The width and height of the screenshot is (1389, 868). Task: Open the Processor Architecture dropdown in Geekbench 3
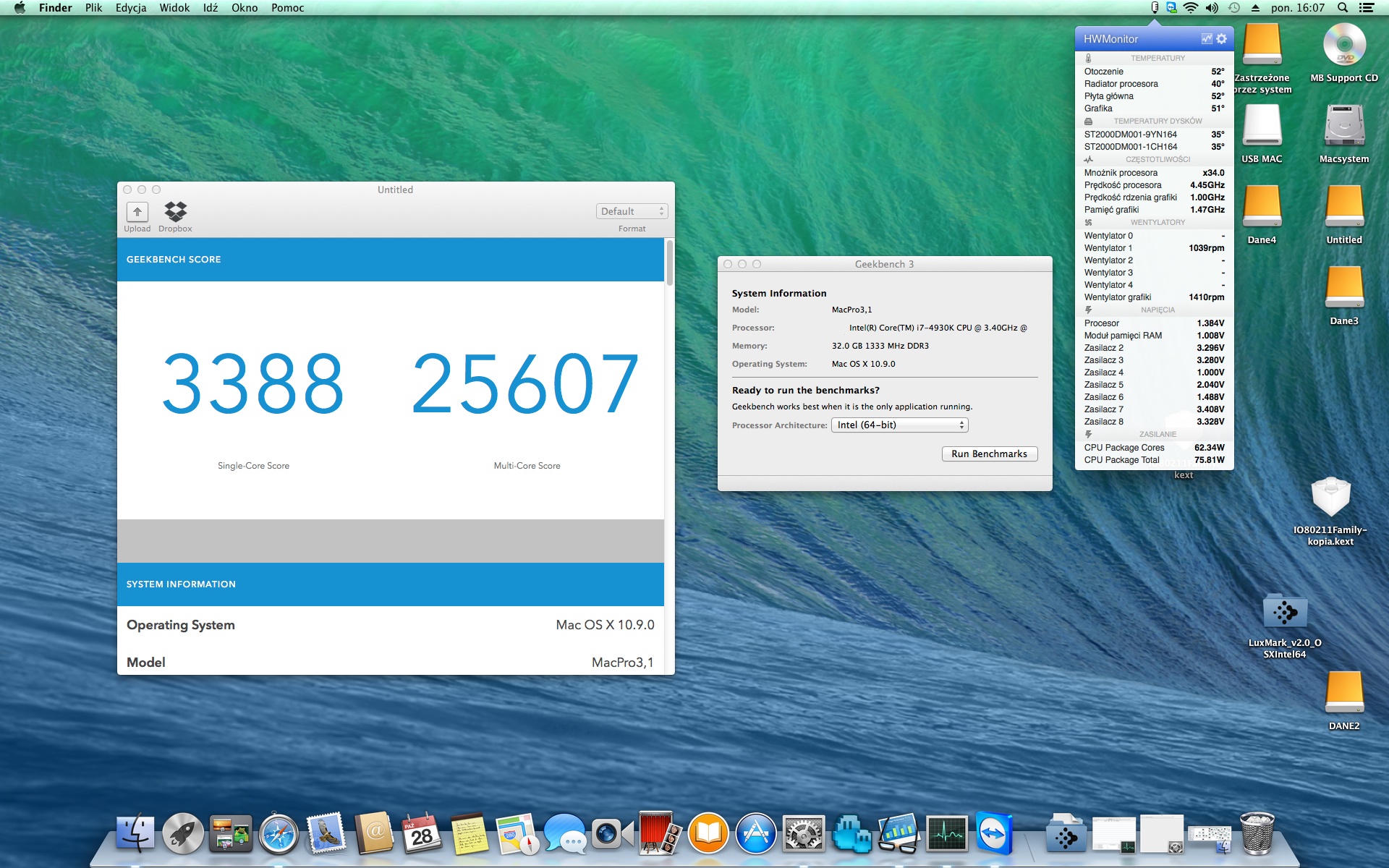point(899,425)
